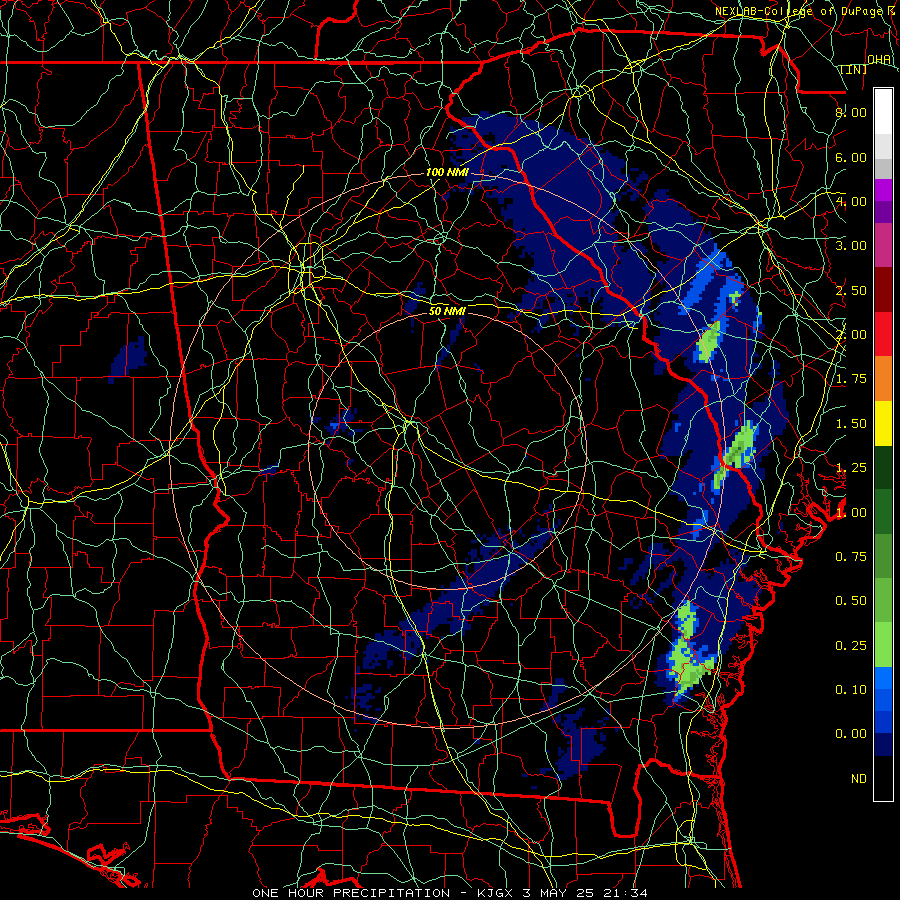The width and height of the screenshot is (900, 900).
Task: Click the bright red legend swatch at 2.00
Action: point(883,334)
